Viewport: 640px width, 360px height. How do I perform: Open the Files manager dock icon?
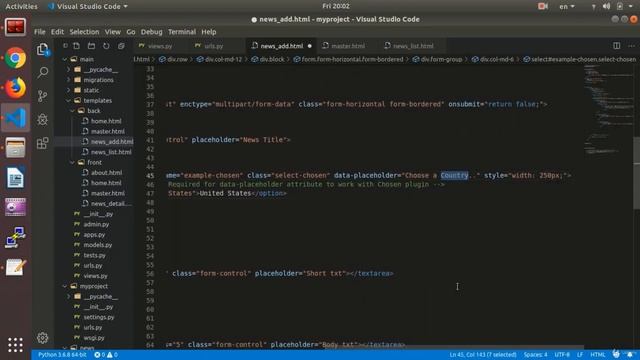click(x=16, y=147)
